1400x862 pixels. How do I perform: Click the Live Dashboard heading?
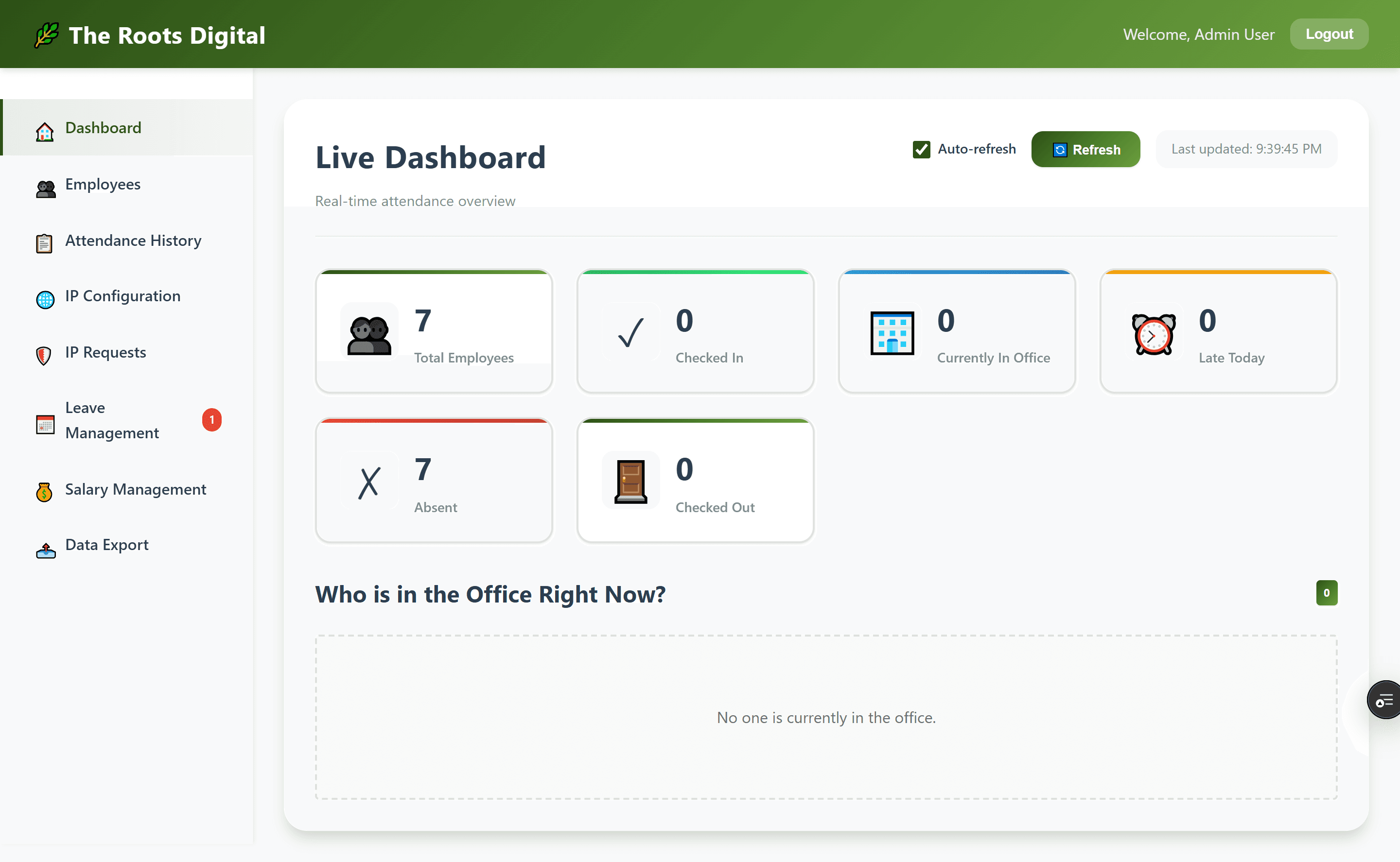coord(431,157)
